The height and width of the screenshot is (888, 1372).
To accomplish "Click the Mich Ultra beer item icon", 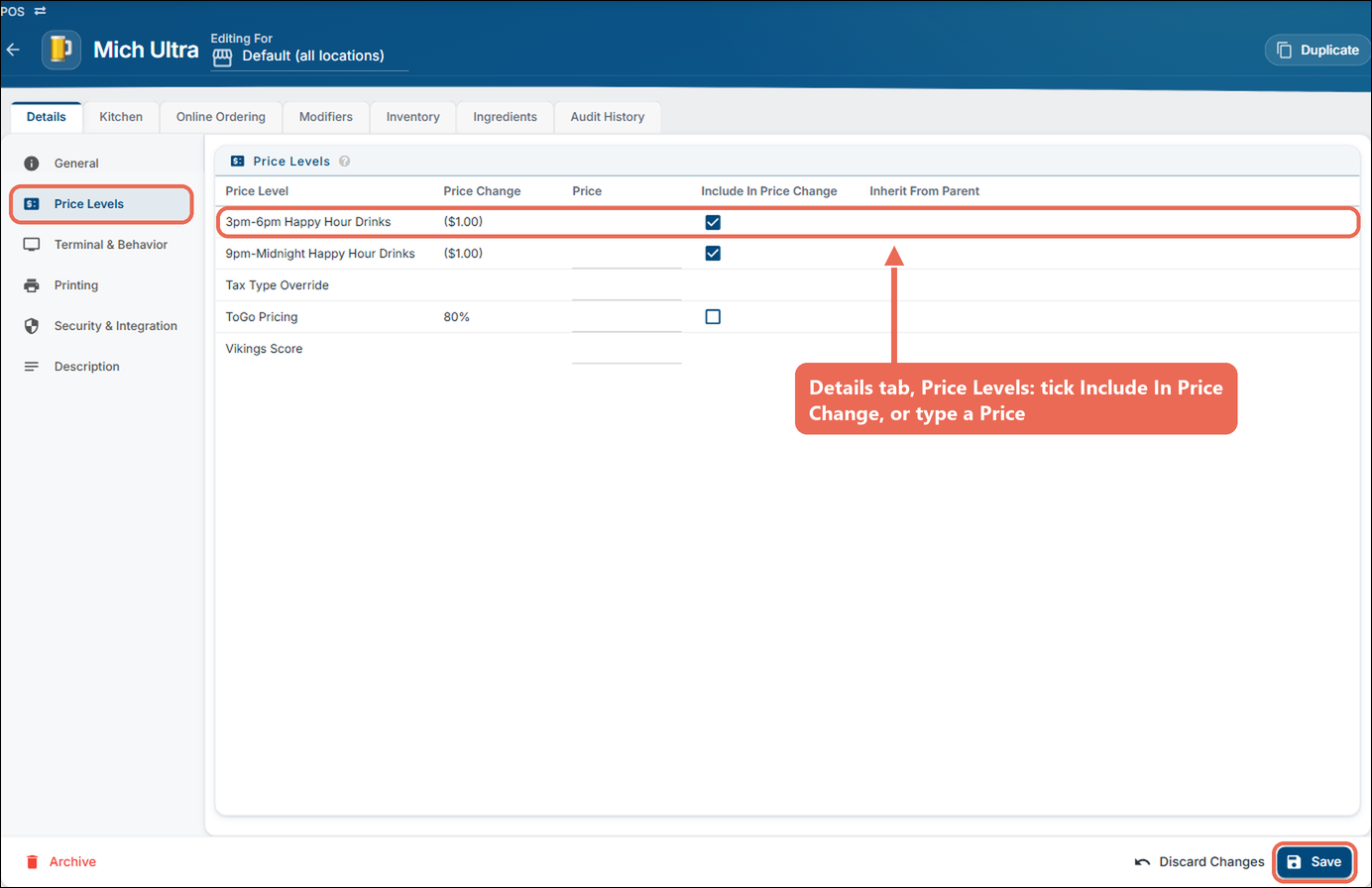I will pos(61,50).
